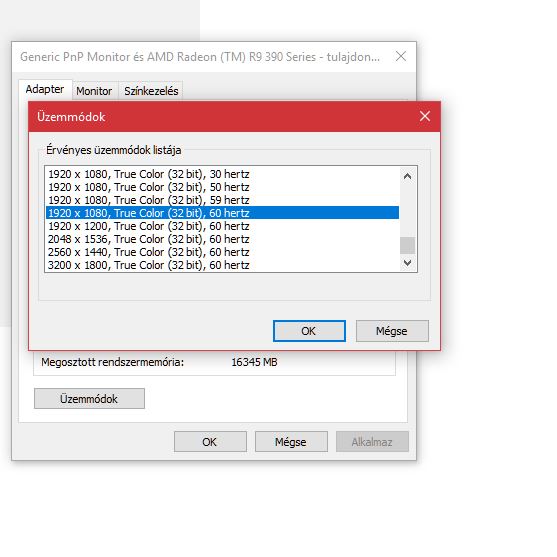Click Mégse in the properties window
The image size is (557, 557).
coord(291,442)
